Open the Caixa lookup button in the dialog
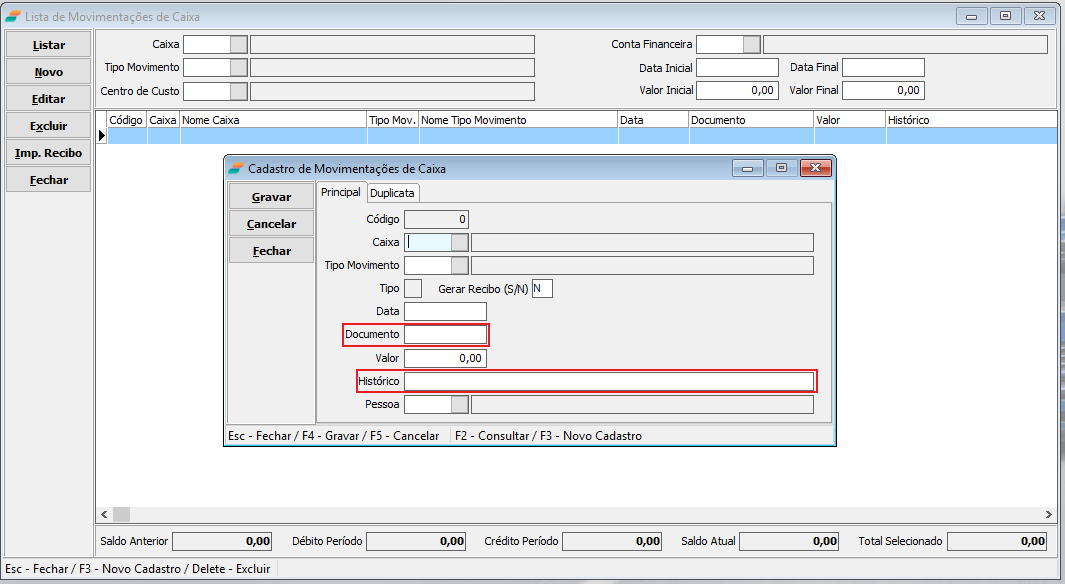The width and height of the screenshot is (1065, 584). click(x=460, y=242)
